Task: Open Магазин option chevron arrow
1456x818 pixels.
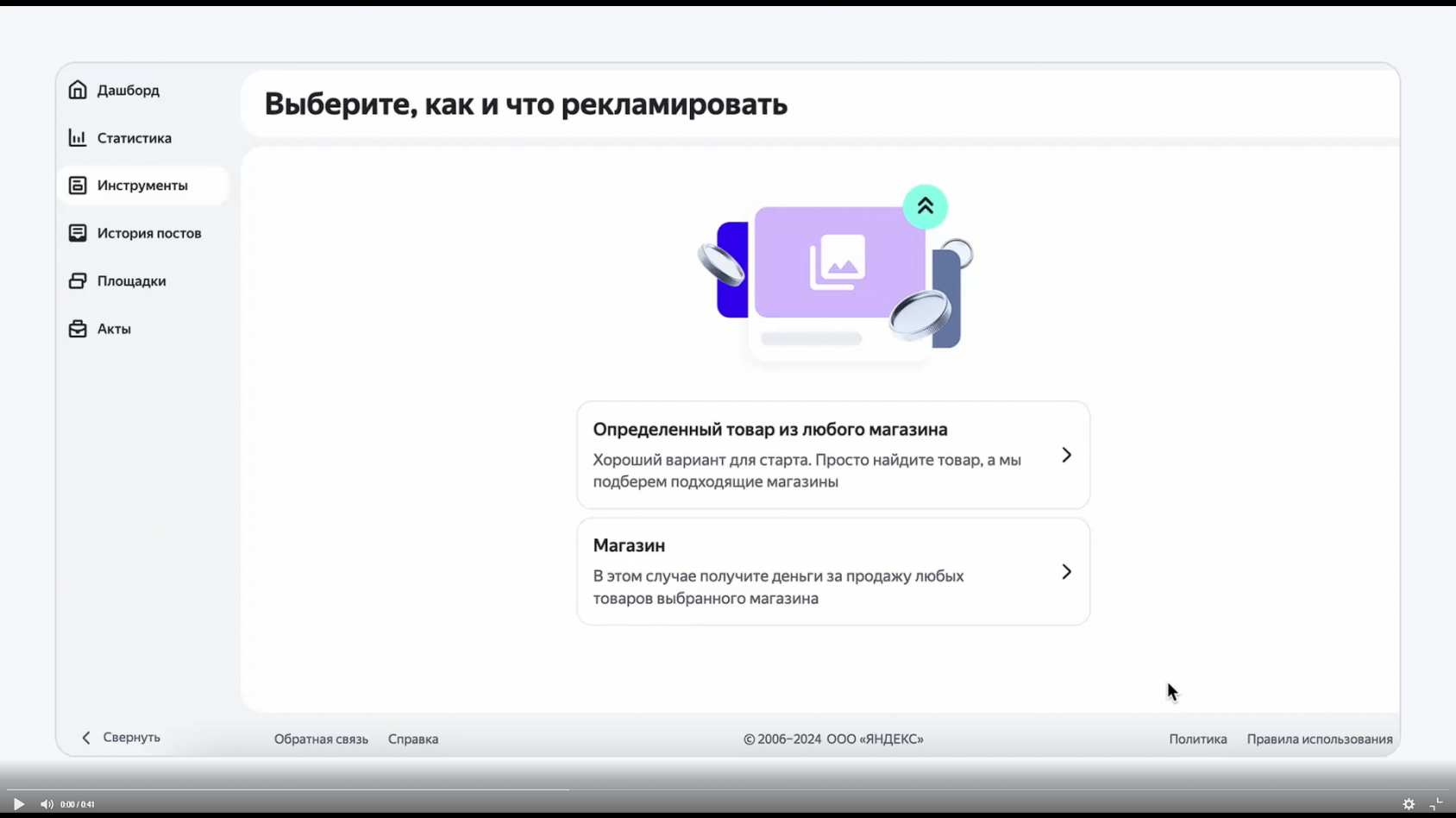Action: [x=1067, y=572]
